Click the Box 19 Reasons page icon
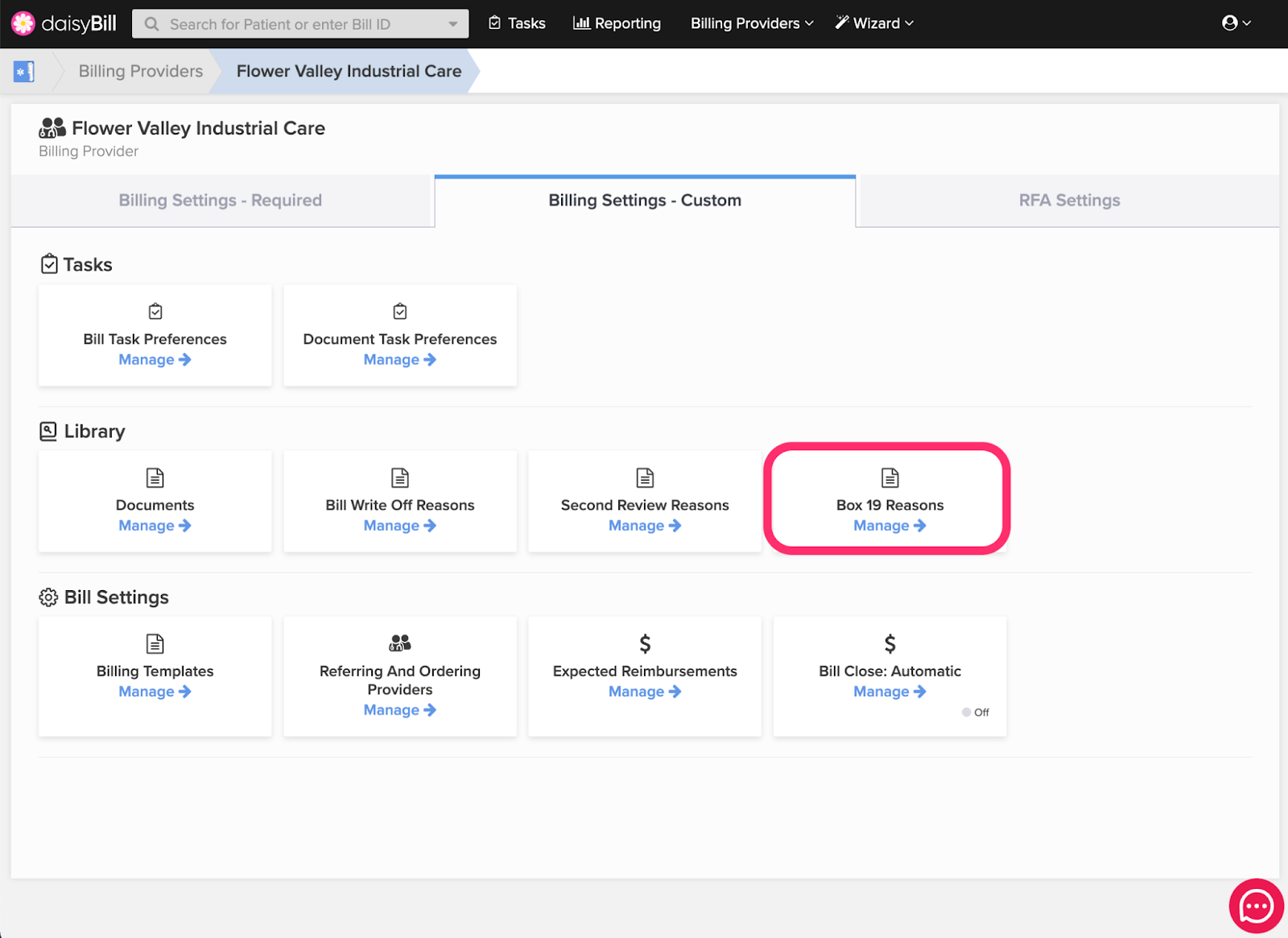 [890, 478]
